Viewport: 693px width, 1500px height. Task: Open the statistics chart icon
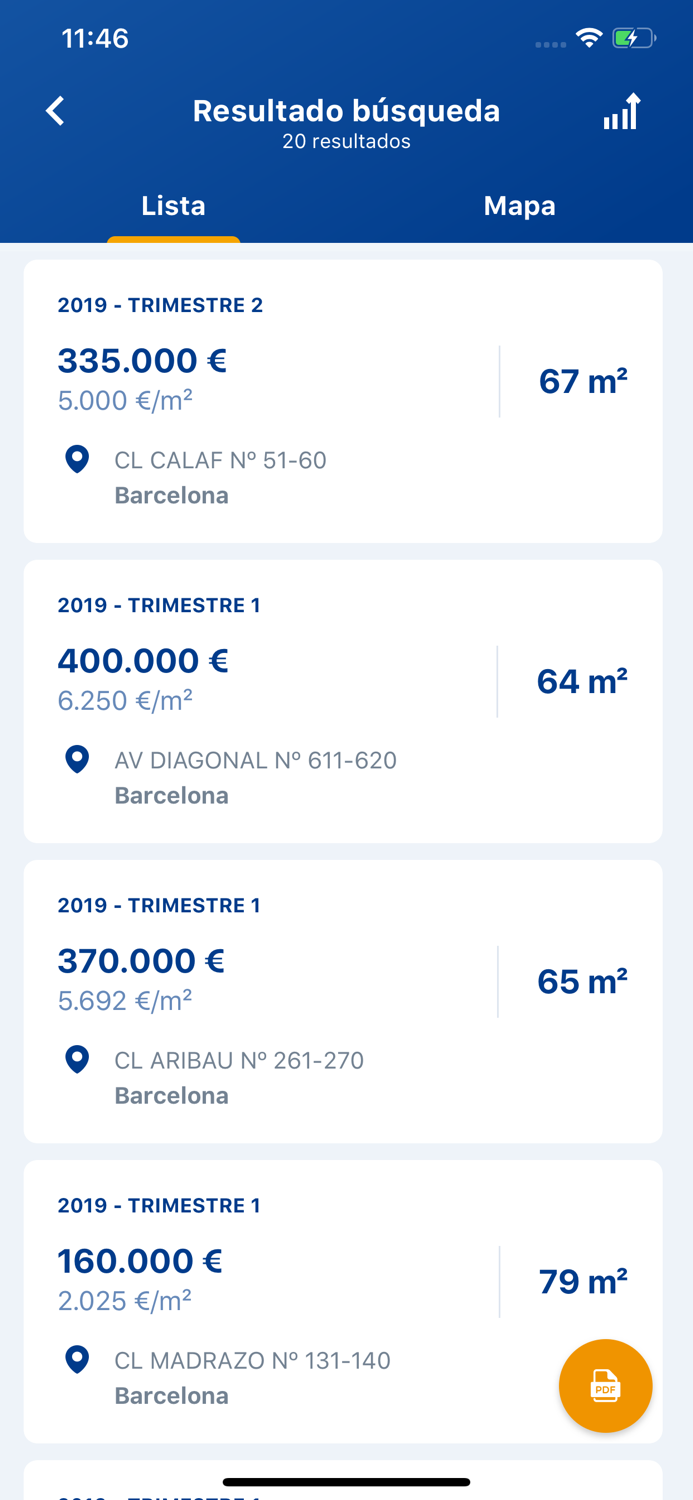(x=621, y=111)
